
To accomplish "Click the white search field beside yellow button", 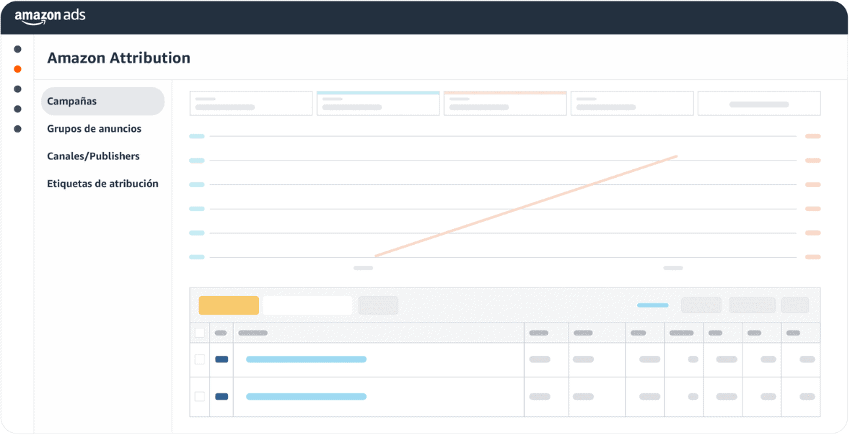I will (x=307, y=305).
